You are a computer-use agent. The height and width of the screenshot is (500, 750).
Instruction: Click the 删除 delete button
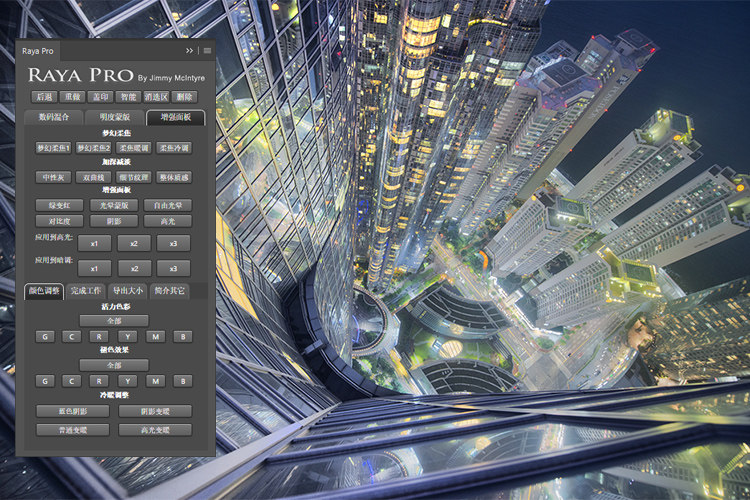pyautogui.click(x=184, y=97)
